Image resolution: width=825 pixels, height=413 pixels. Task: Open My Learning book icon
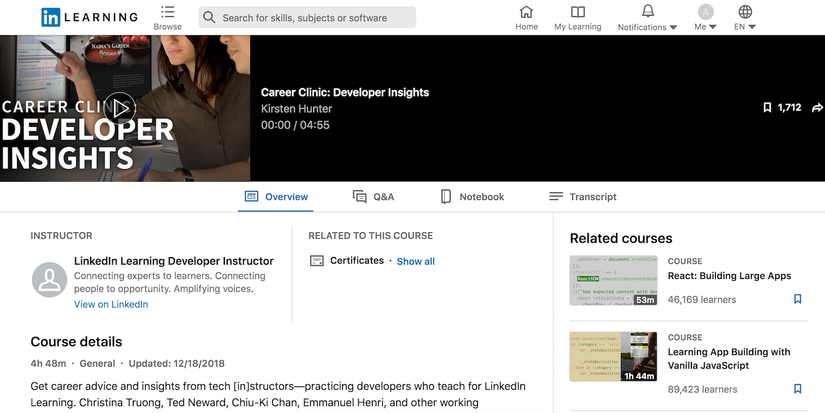pos(578,12)
